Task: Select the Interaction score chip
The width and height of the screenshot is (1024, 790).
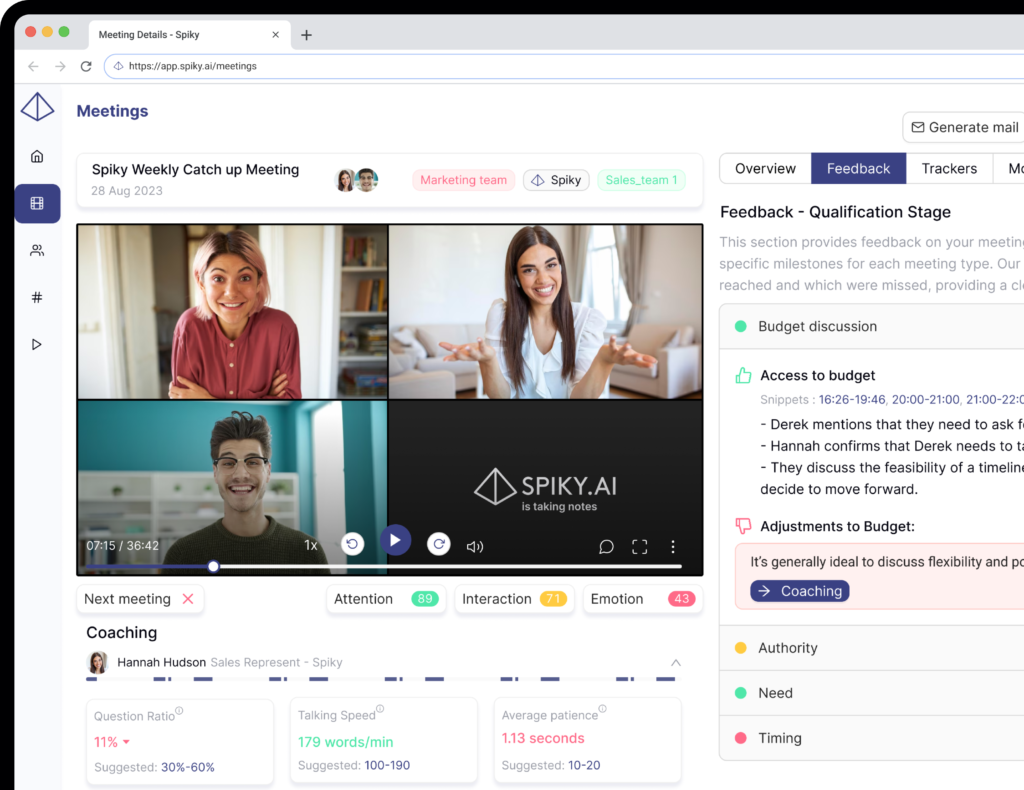Action: pyautogui.click(x=514, y=599)
